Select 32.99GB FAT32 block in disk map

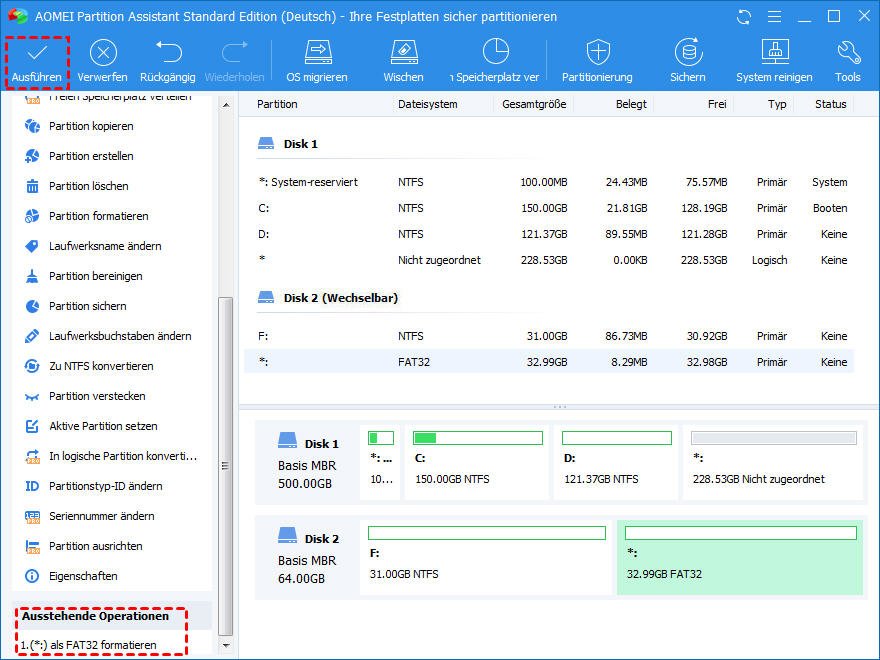point(740,557)
